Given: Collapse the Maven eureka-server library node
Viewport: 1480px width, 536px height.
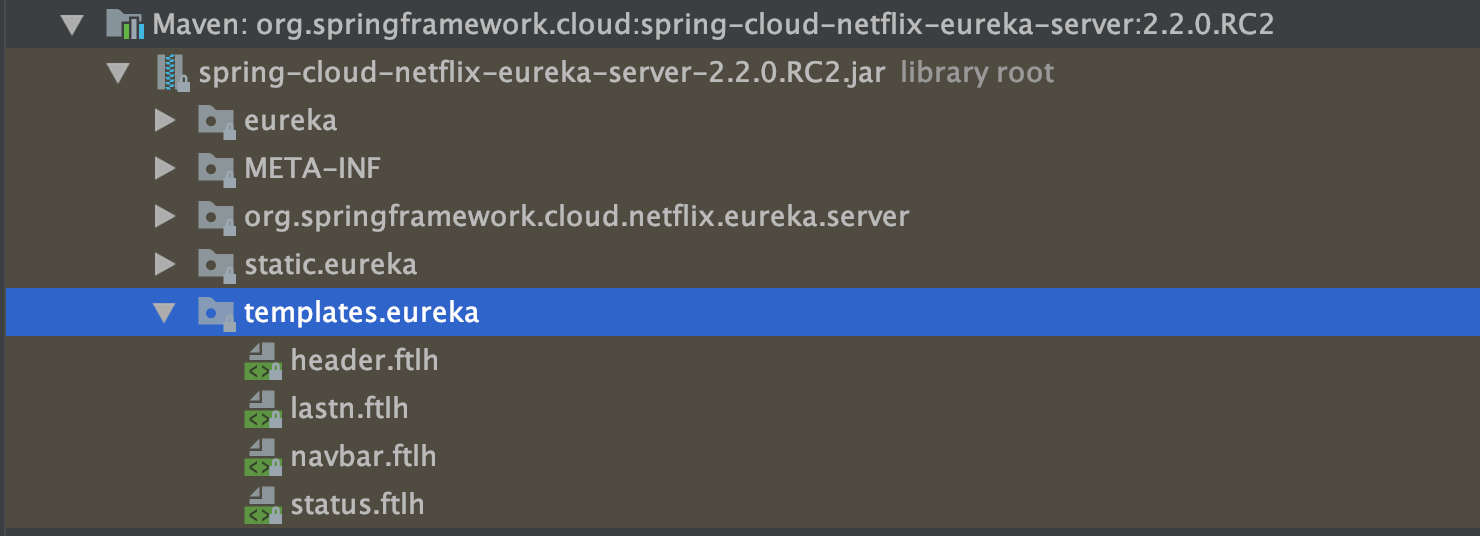Looking at the screenshot, I should coord(71,24).
